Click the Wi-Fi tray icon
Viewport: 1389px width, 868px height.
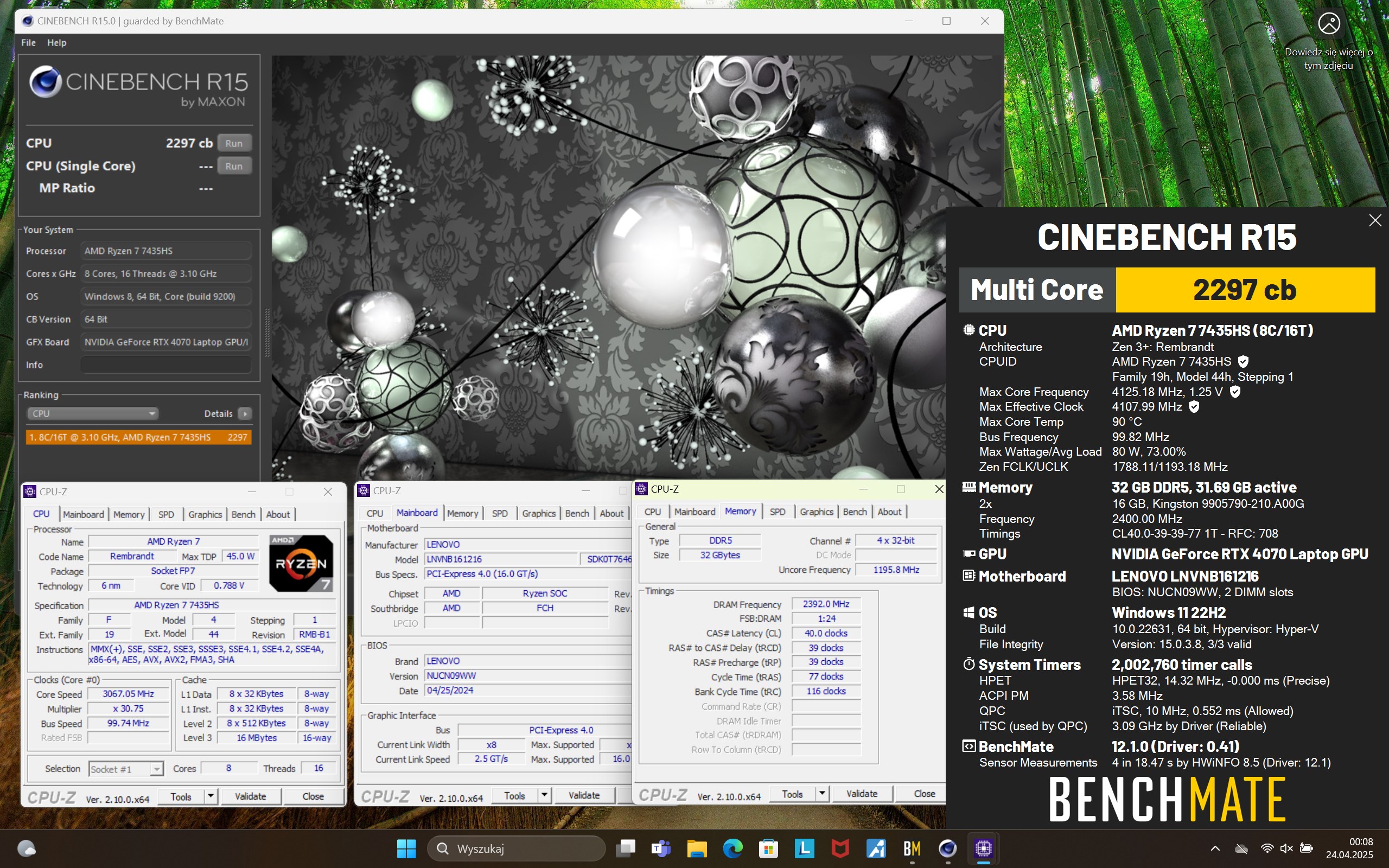click(1267, 848)
